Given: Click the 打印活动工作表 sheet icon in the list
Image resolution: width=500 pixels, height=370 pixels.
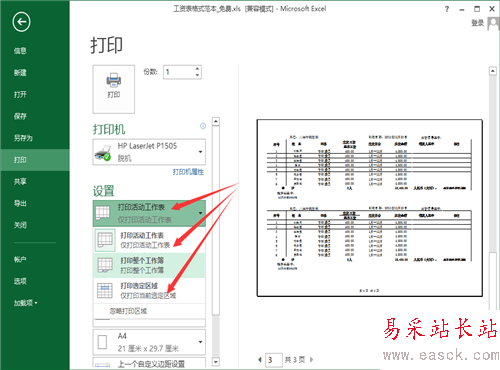Looking at the screenshot, I should (x=105, y=240).
